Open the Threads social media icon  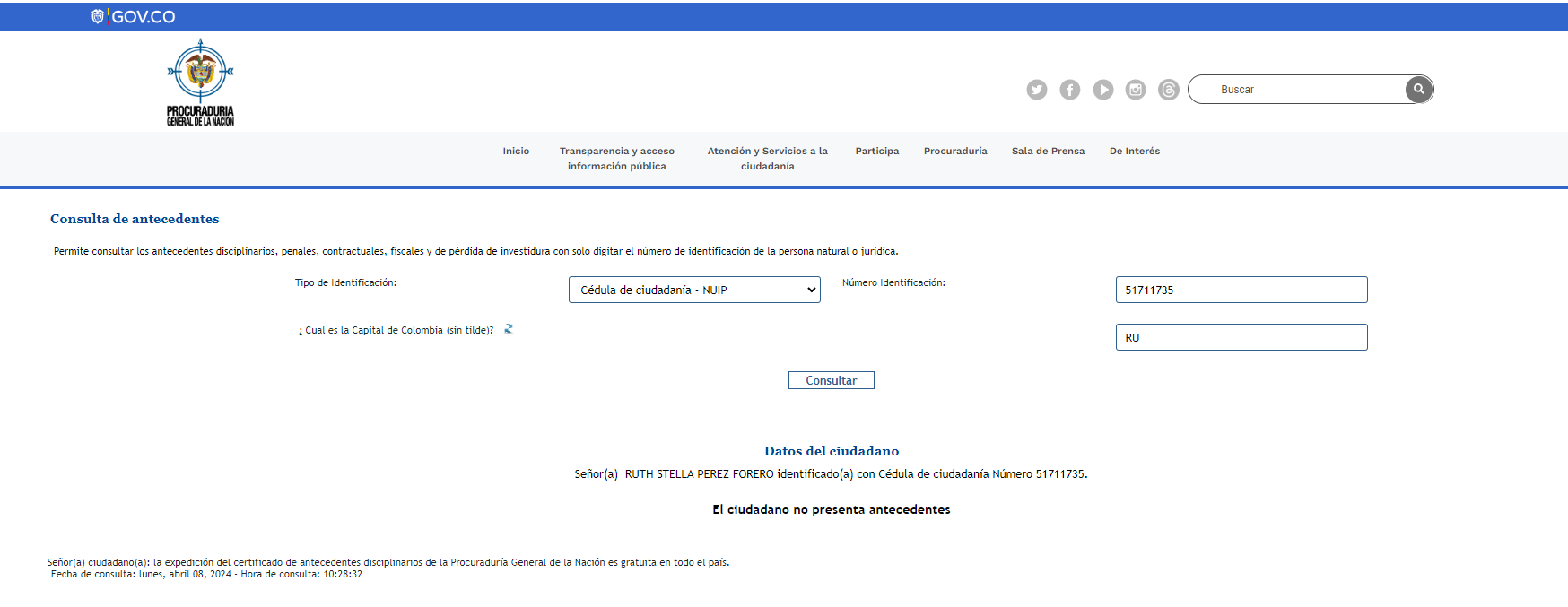(1168, 90)
